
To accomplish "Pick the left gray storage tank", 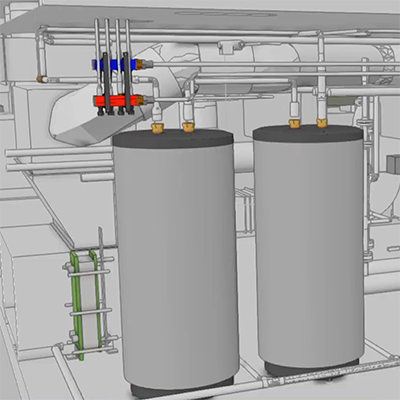I will 175,262.
